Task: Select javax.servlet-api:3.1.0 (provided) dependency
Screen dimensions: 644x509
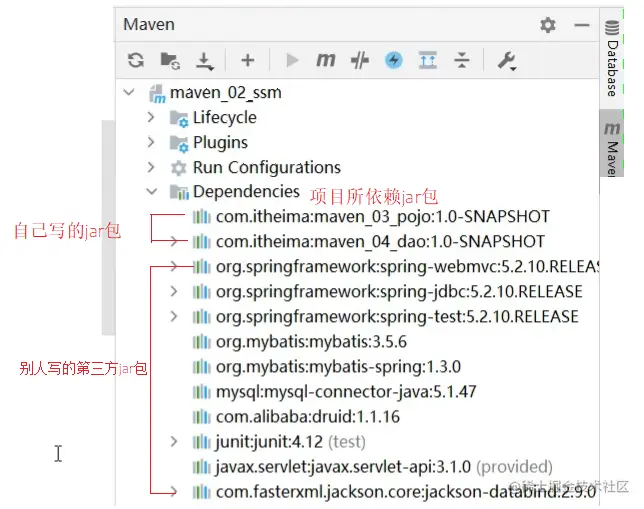Action: (384, 467)
